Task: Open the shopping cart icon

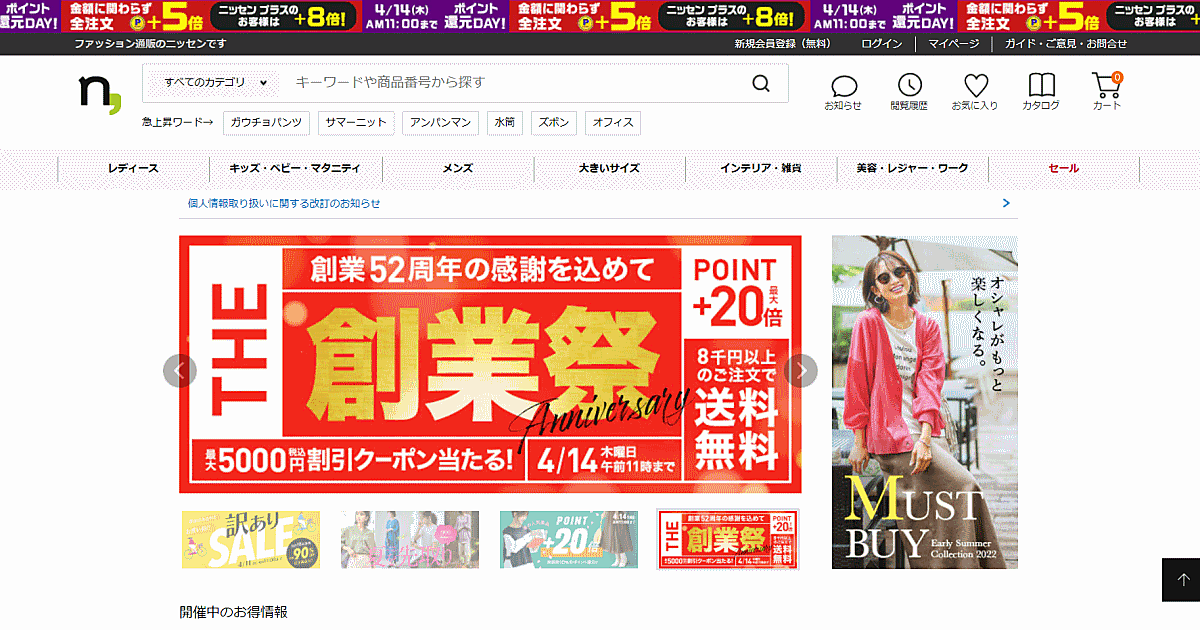Action: pos(1106,87)
